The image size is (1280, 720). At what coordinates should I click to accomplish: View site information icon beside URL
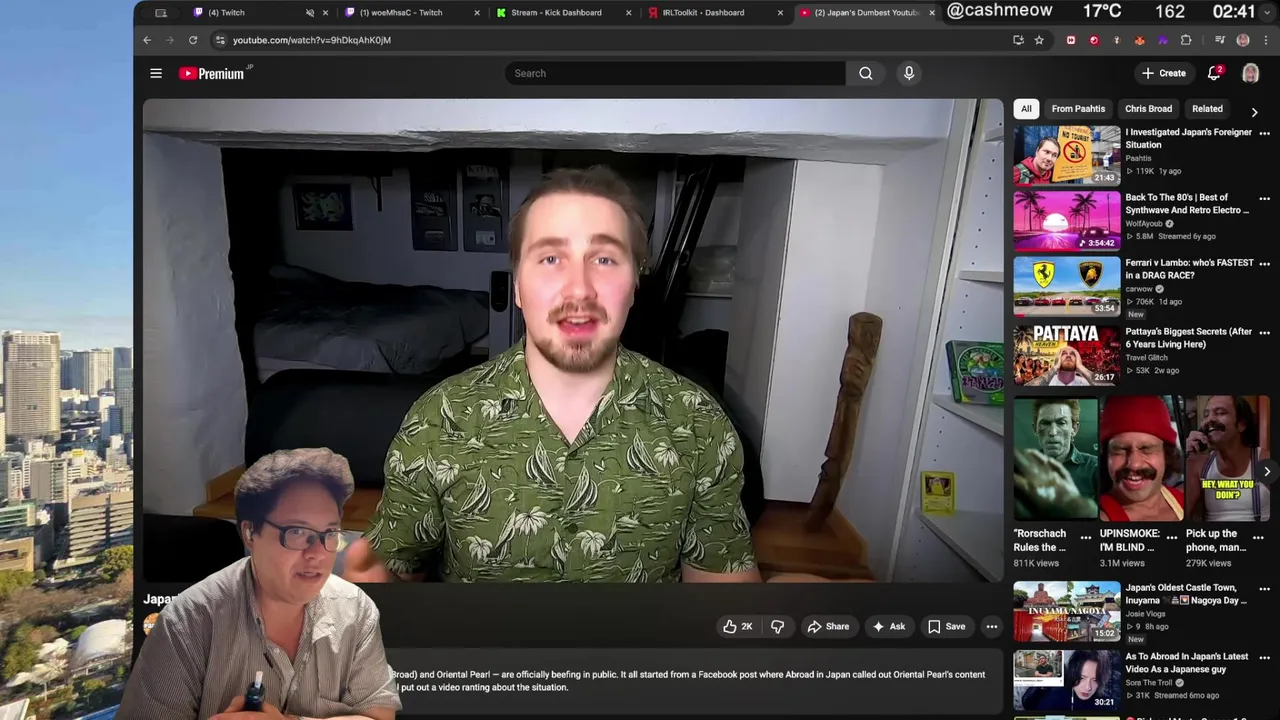pyautogui.click(x=220, y=40)
